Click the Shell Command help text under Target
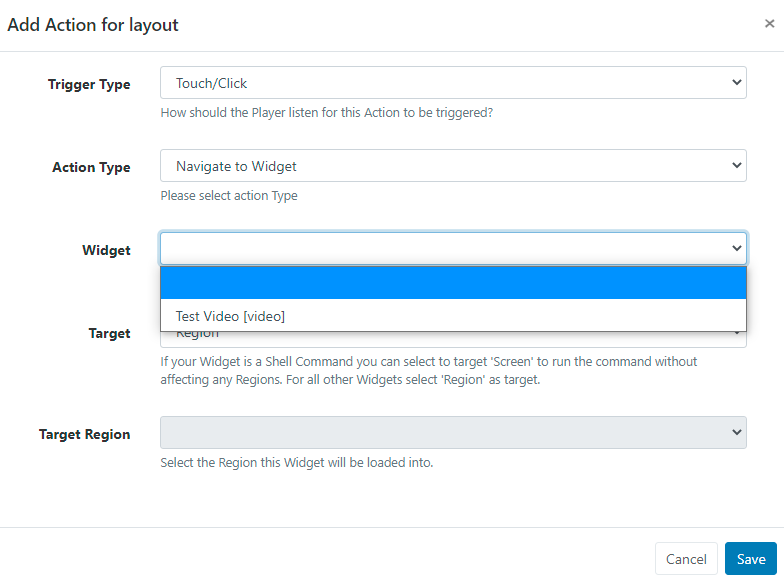 pyautogui.click(x=429, y=370)
